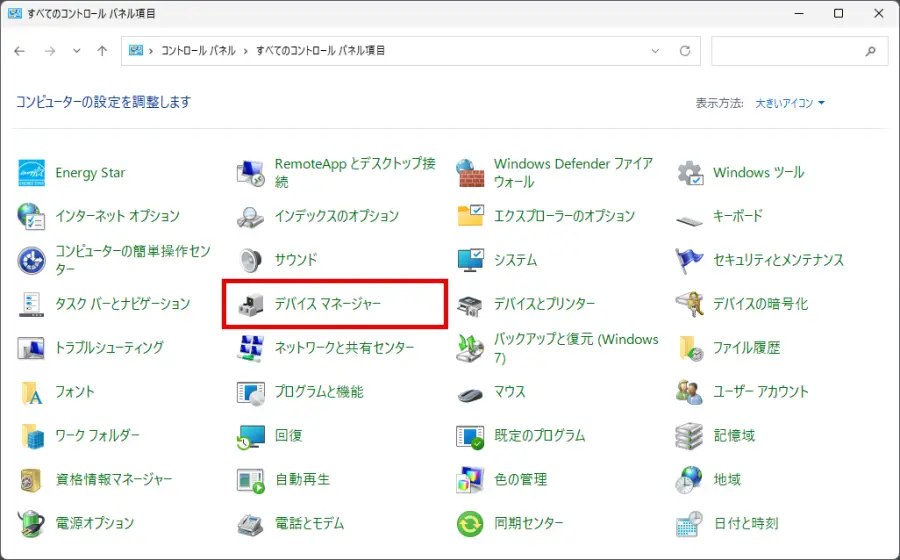Screen dimensions: 900x560
Task: Click the タスク バーとナビゲーション icon
Action: [32, 304]
